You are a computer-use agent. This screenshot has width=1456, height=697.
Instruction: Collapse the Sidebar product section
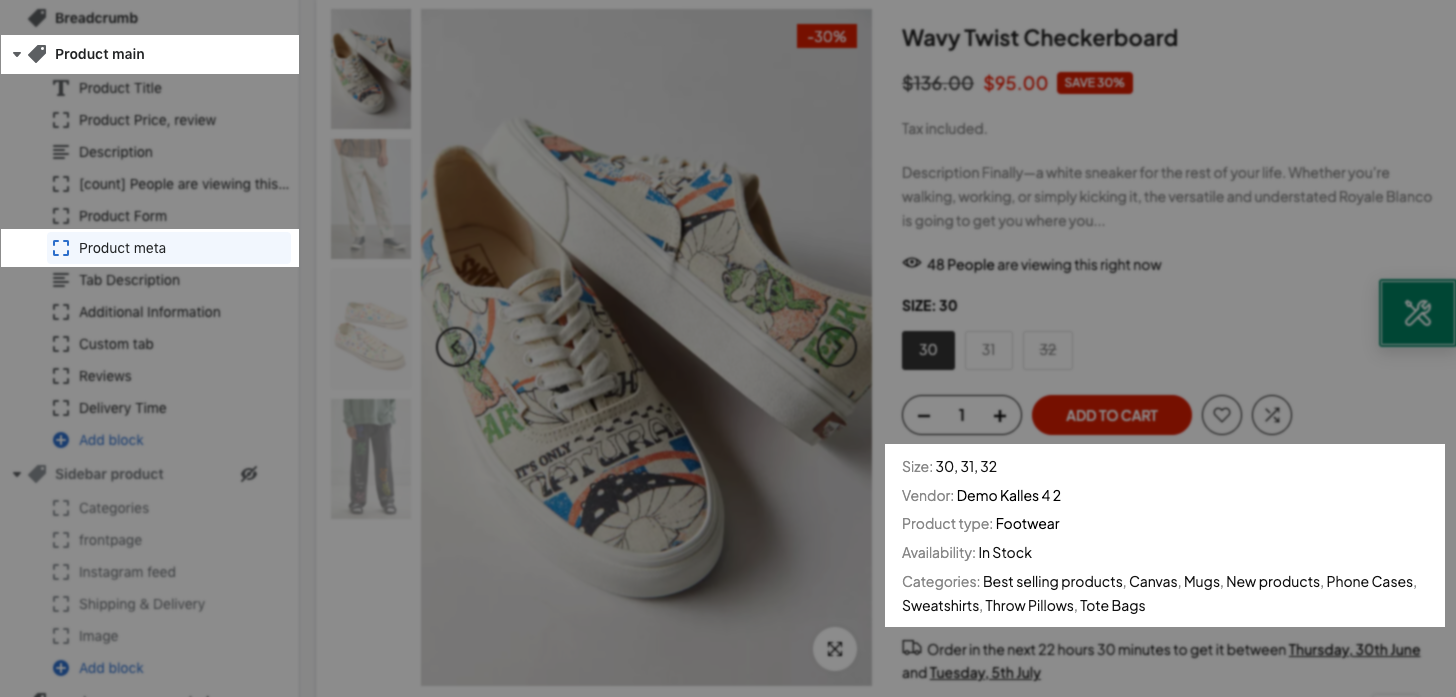pos(17,474)
